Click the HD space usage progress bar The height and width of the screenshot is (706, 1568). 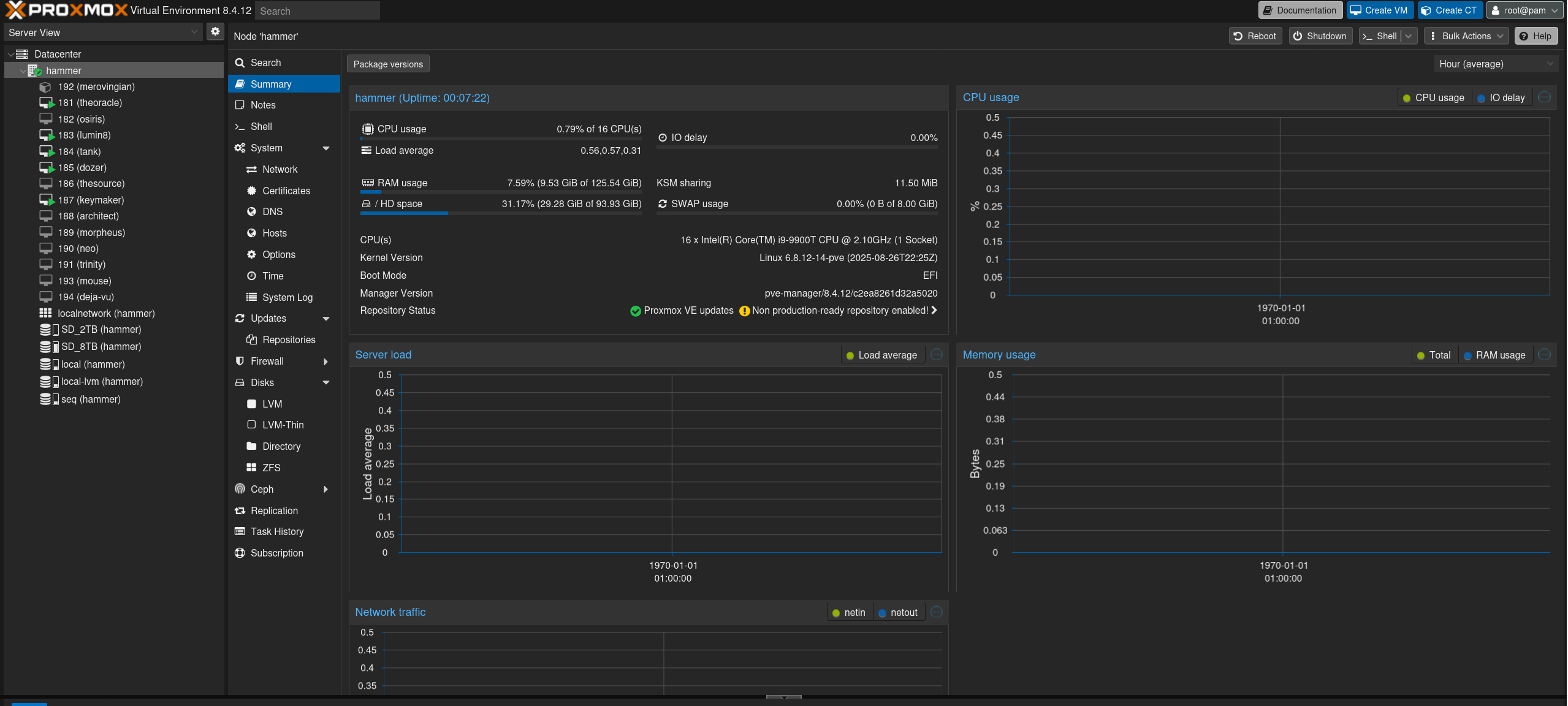(x=500, y=213)
